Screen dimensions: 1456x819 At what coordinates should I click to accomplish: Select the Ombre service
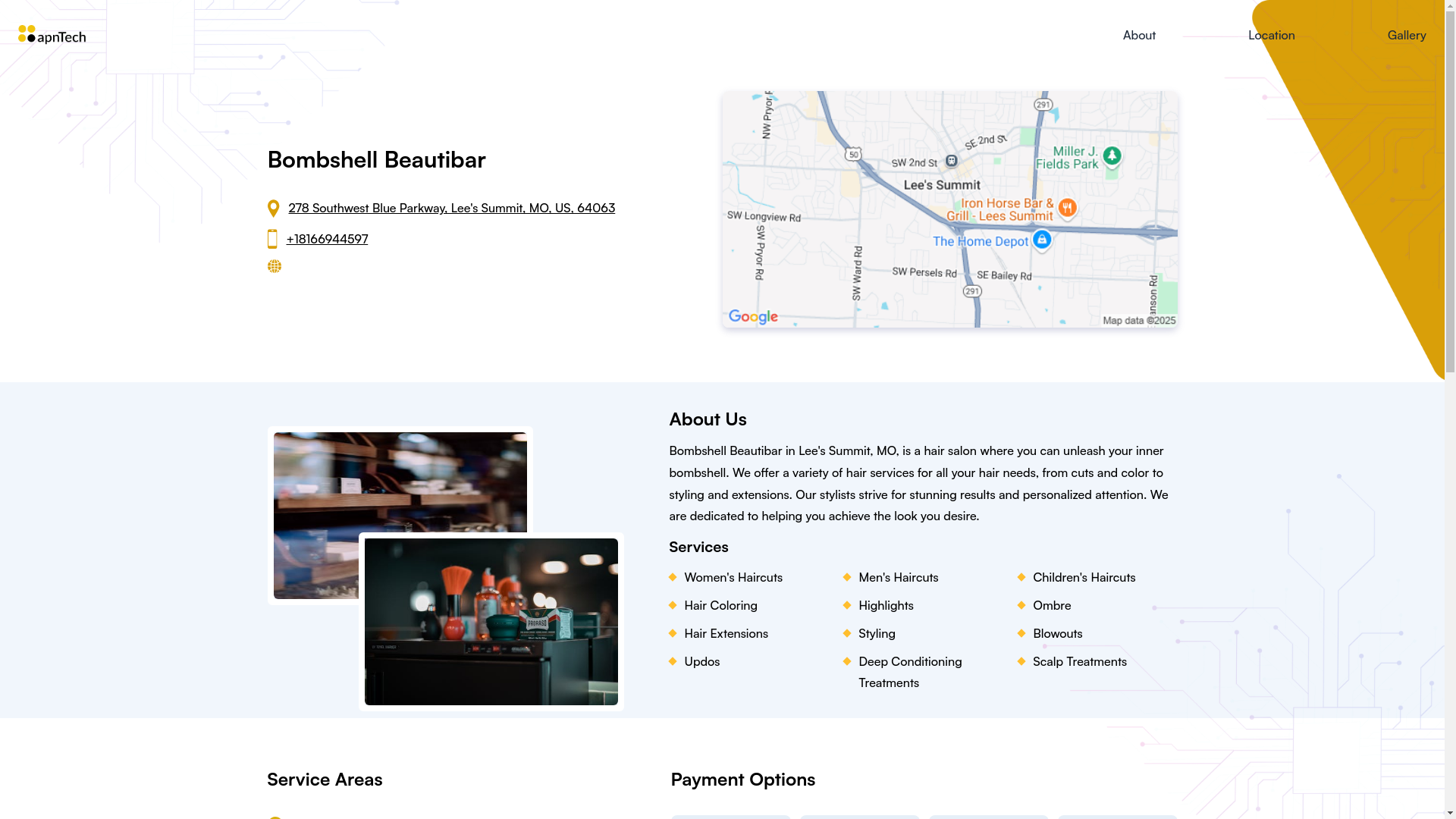pyautogui.click(x=1052, y=605)
